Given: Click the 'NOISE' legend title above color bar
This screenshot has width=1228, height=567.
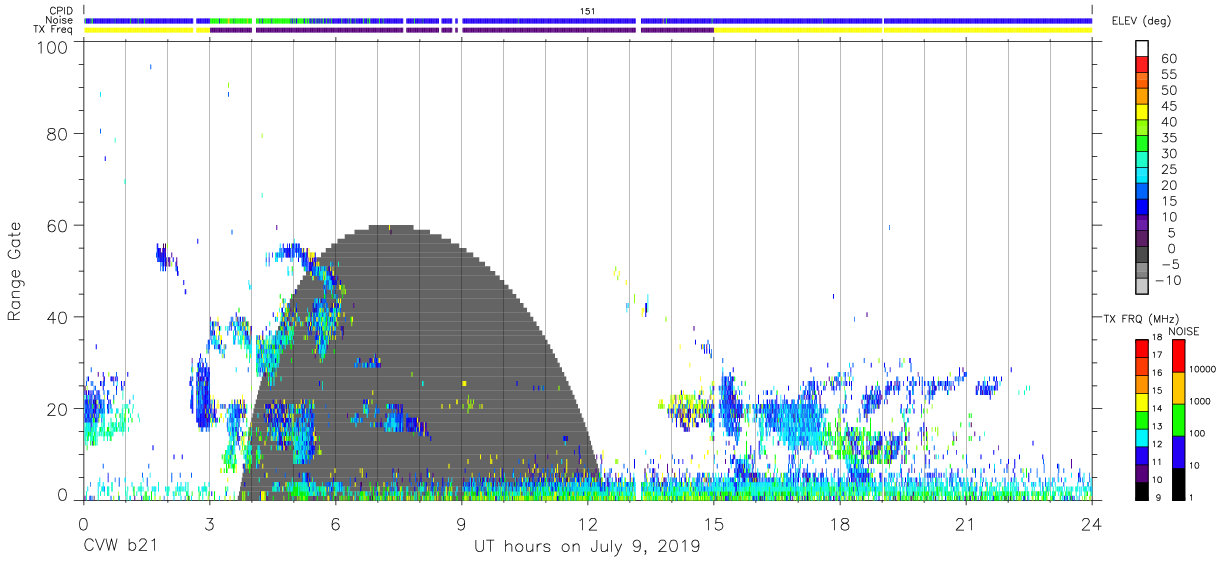Looking at the screenshot, I should (1184, 331).
